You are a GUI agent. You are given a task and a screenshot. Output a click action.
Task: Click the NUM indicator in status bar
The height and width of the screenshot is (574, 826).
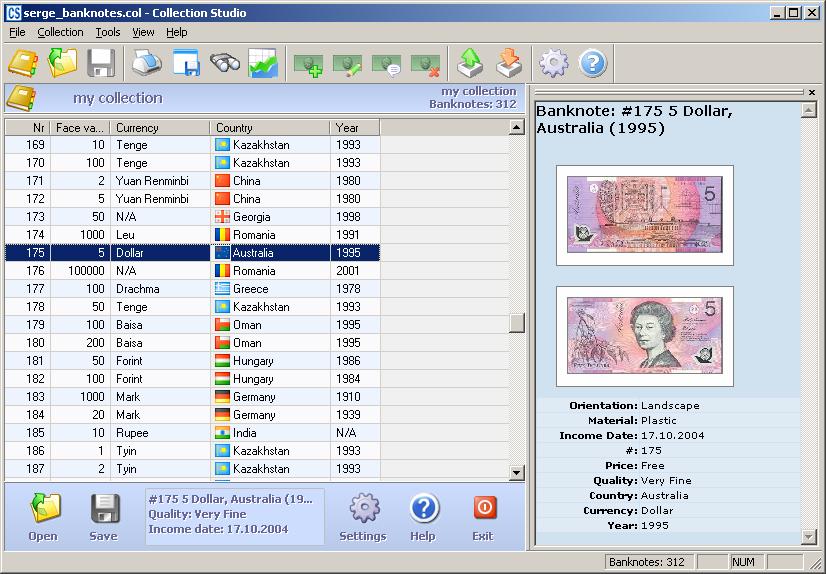(743, 562)
